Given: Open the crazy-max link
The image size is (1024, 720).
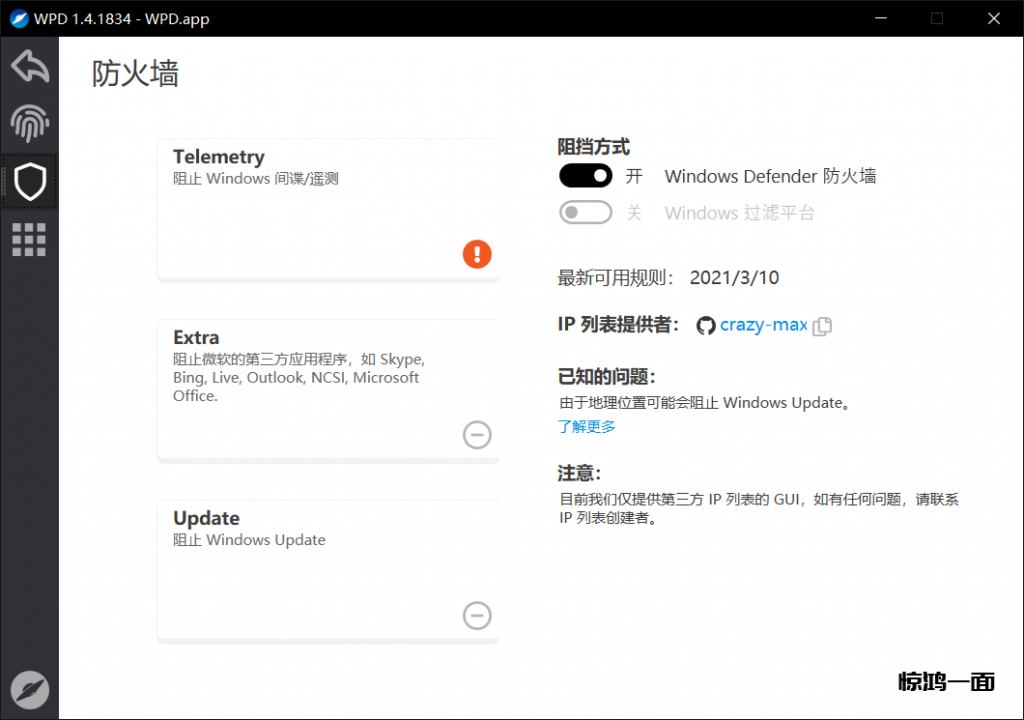Looking at the screenshot, I should (x=763, y=325).
